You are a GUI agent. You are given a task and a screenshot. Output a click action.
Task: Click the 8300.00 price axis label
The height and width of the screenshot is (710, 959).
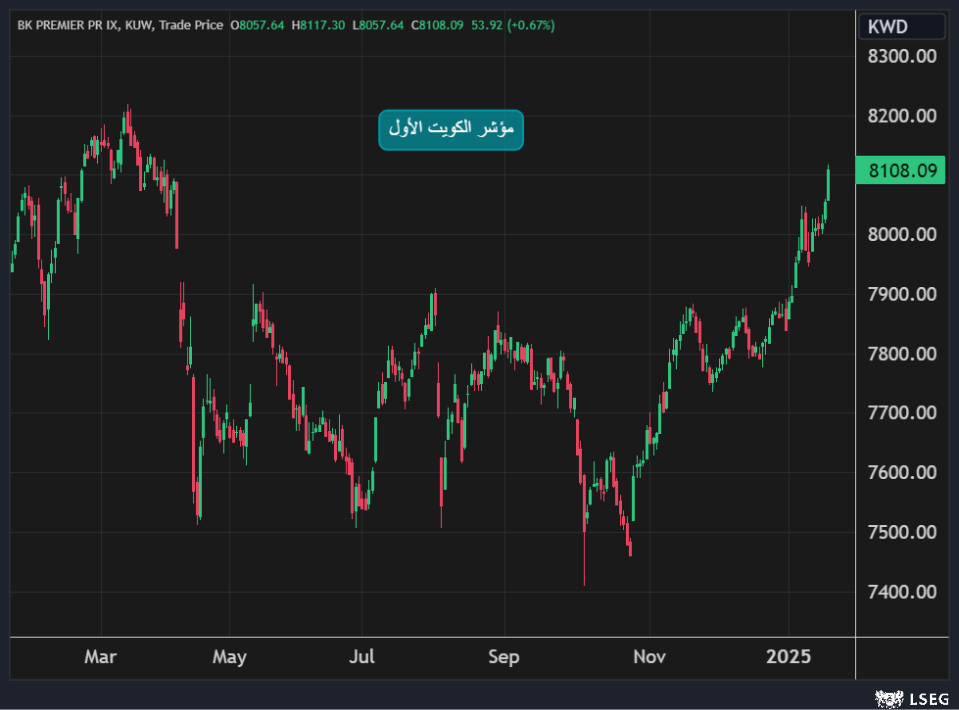[x=901, y=56]
